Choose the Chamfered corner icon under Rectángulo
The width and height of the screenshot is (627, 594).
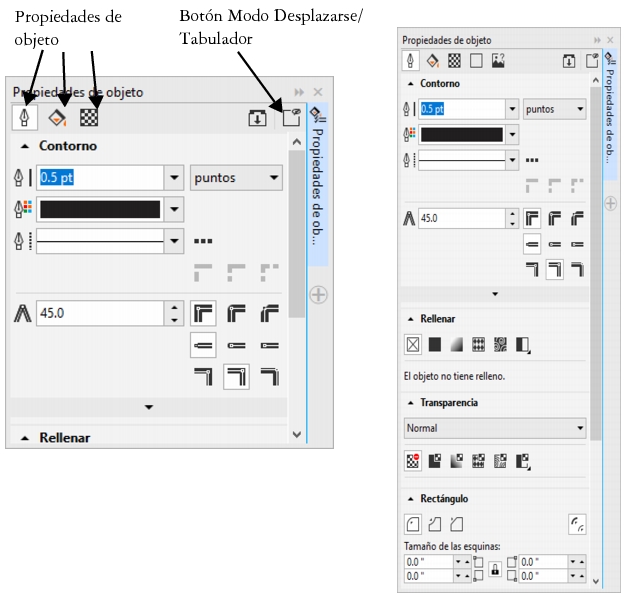(456, 523)
